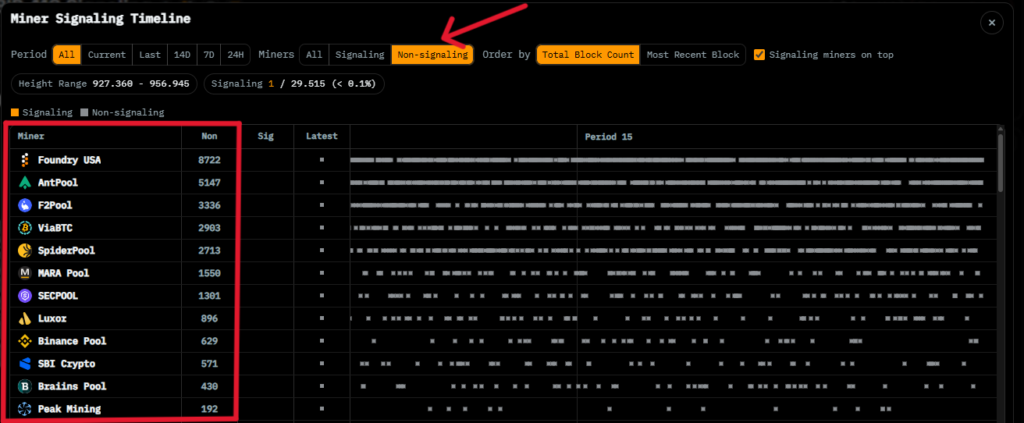This screenshot has height=423, width=1024.
Task: Click Luxor count 896
Action: tap(210, 319)
